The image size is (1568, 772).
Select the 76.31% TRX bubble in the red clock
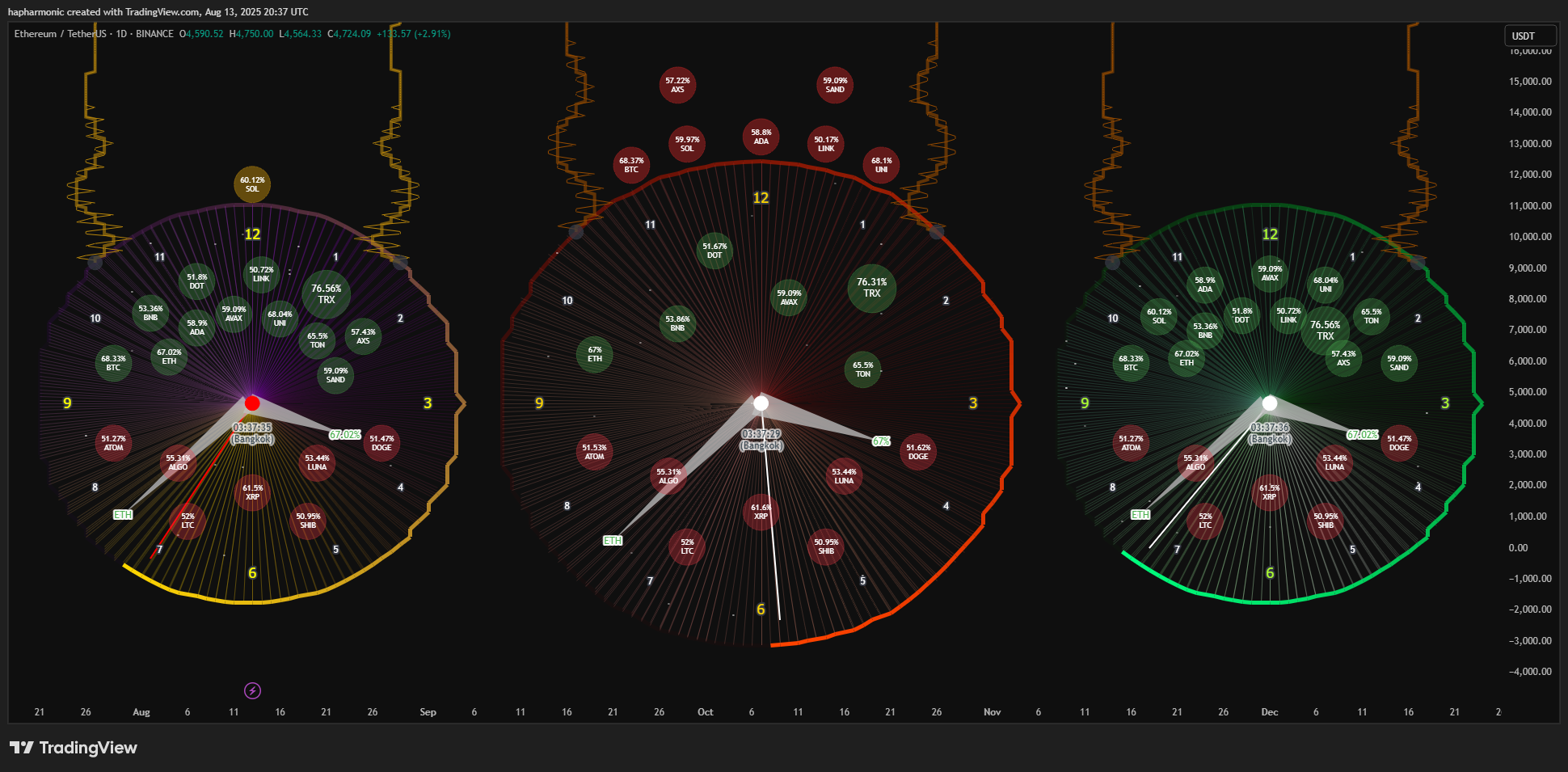tap(871, 288)
